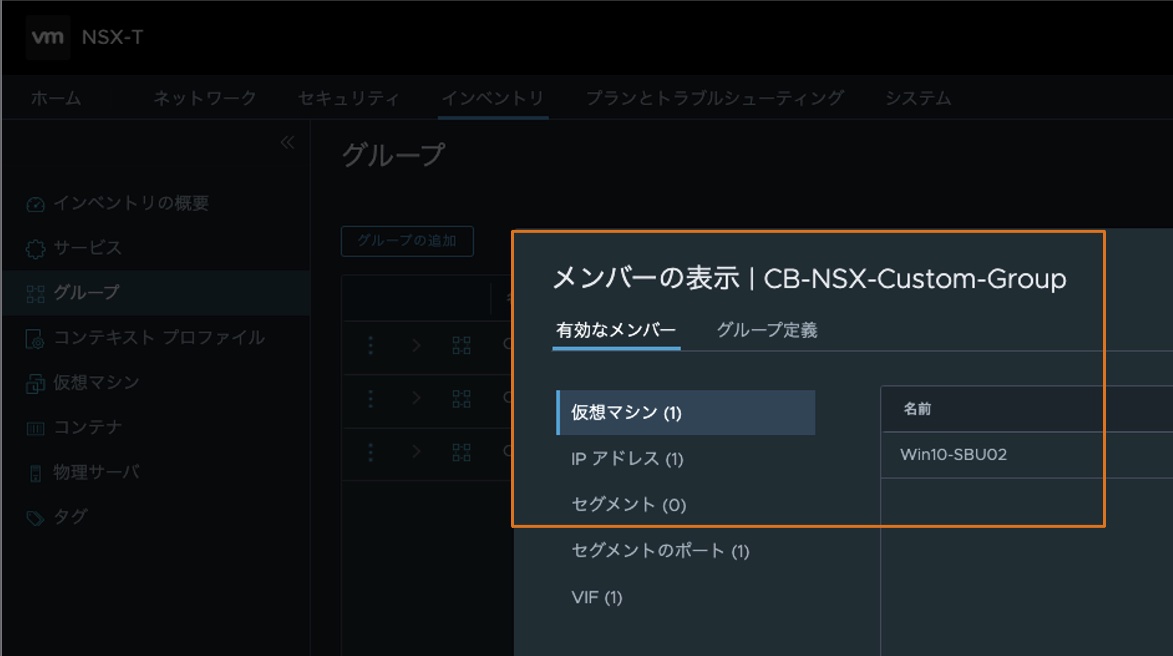Click the VMware vm logo icon
Screen dimensions: 1173x656
[x=48, y=38]
